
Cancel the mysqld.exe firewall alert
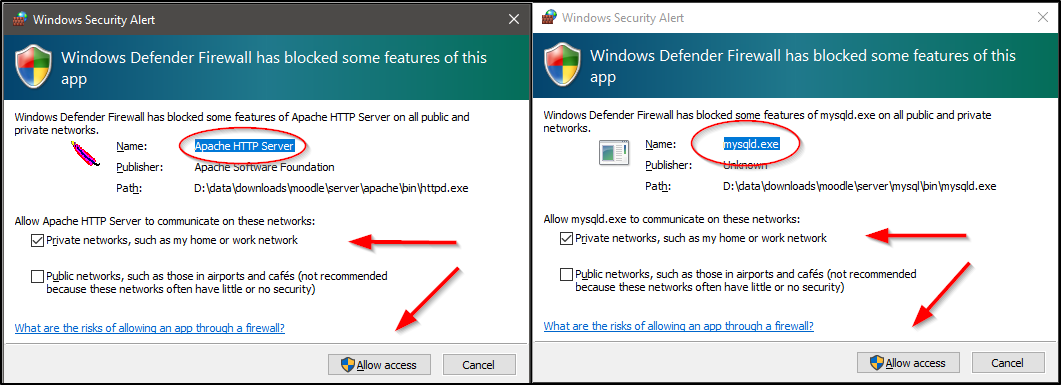click(x=1008, y=363)
